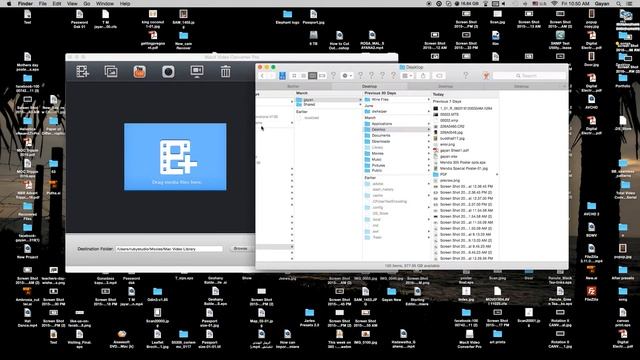This screenshot has width=640, height=360.
Task: Open the Apple menu
Action: (x=8, y=3)
